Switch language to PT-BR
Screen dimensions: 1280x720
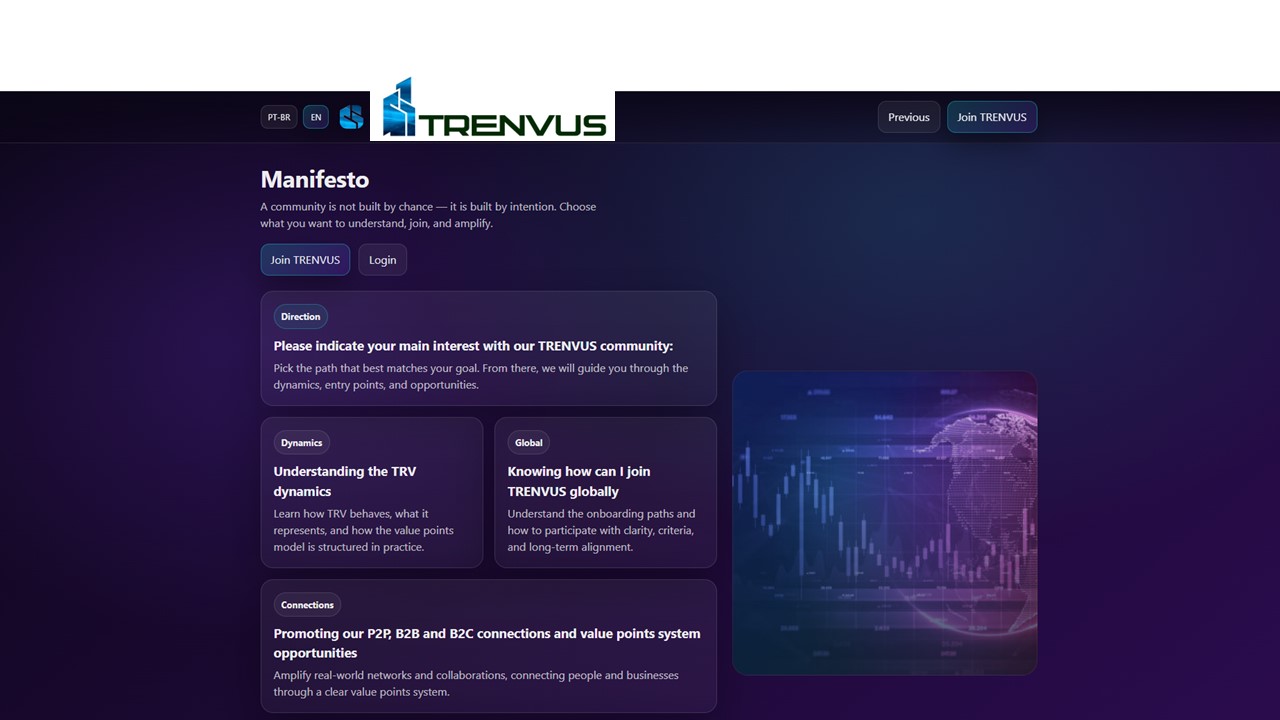(279, 117)
